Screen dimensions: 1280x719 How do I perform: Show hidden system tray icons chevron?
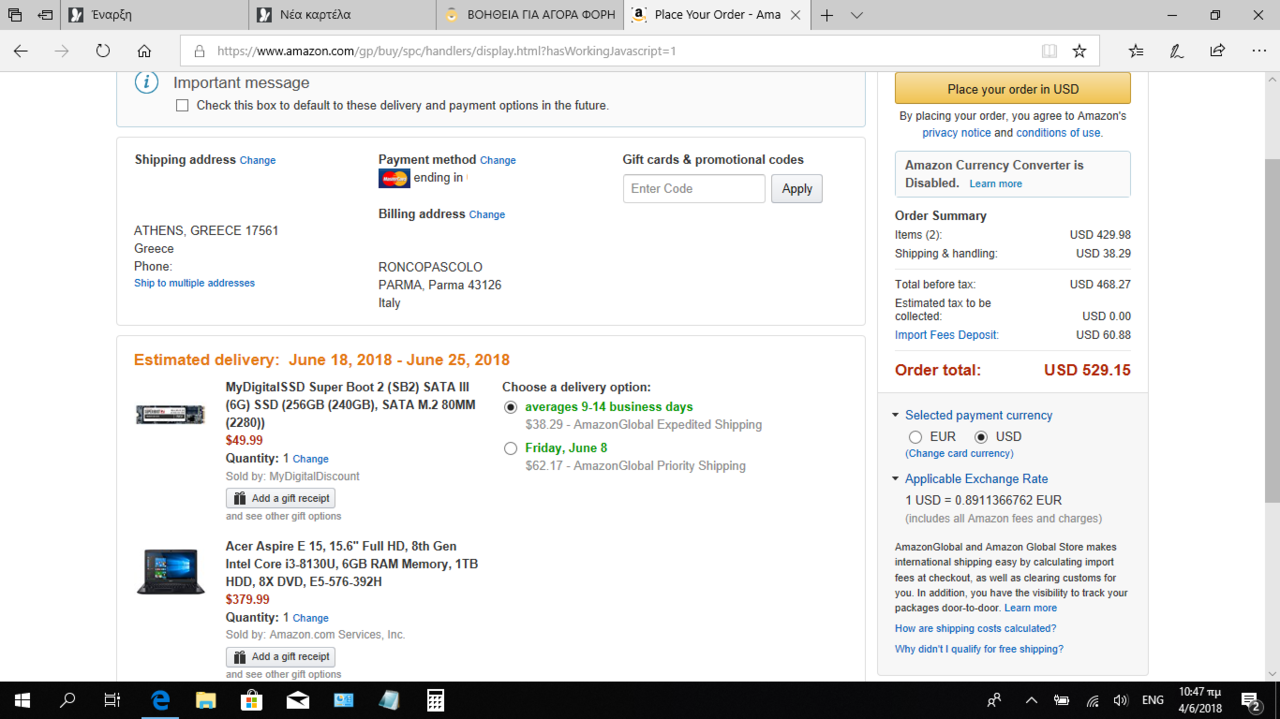(x=1031, y=700)
